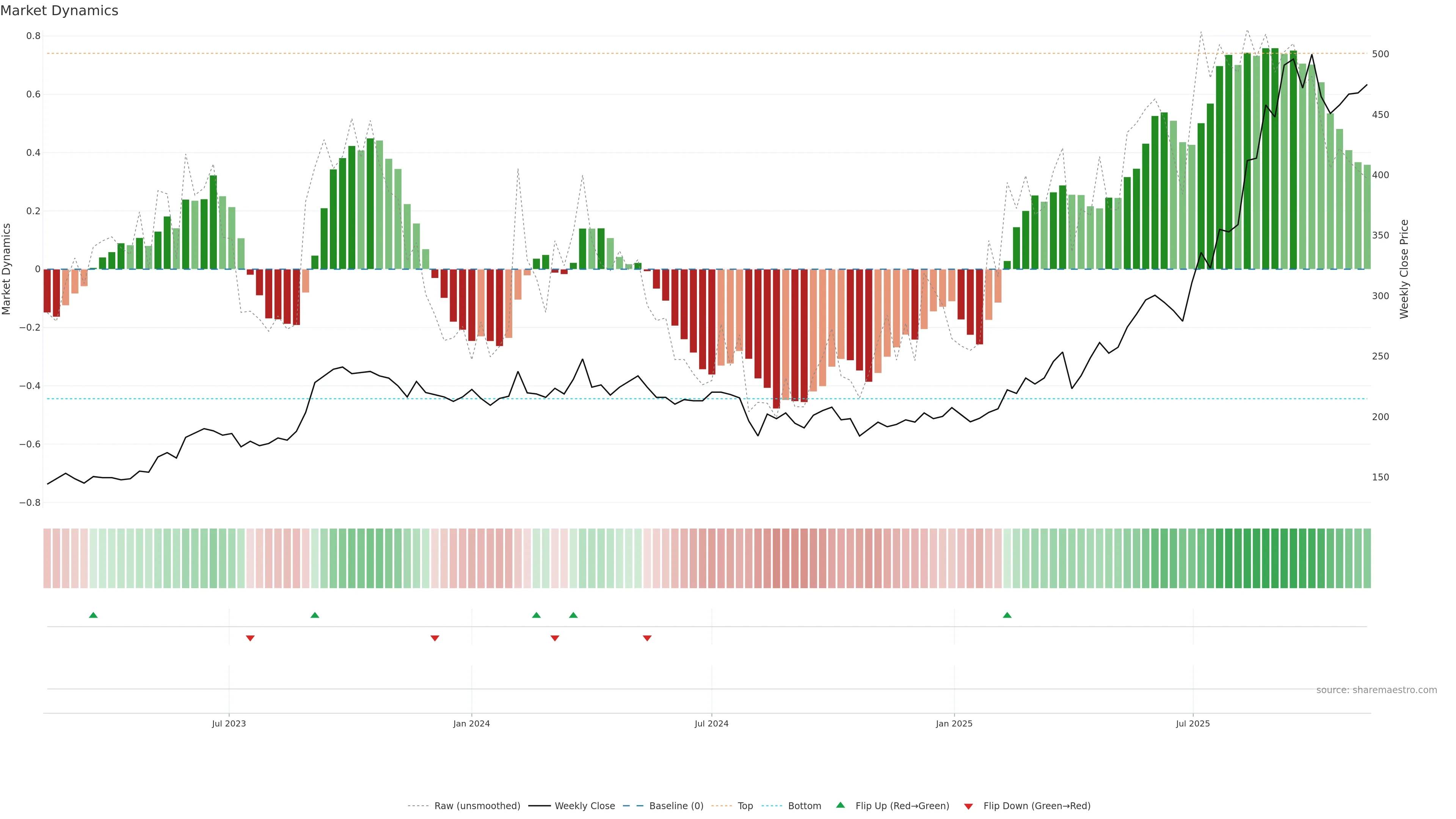Toggle the Bottom threshold legend entry
Image resolution: width=1456 pixels, height=819 pixels.
coord(804,806)
